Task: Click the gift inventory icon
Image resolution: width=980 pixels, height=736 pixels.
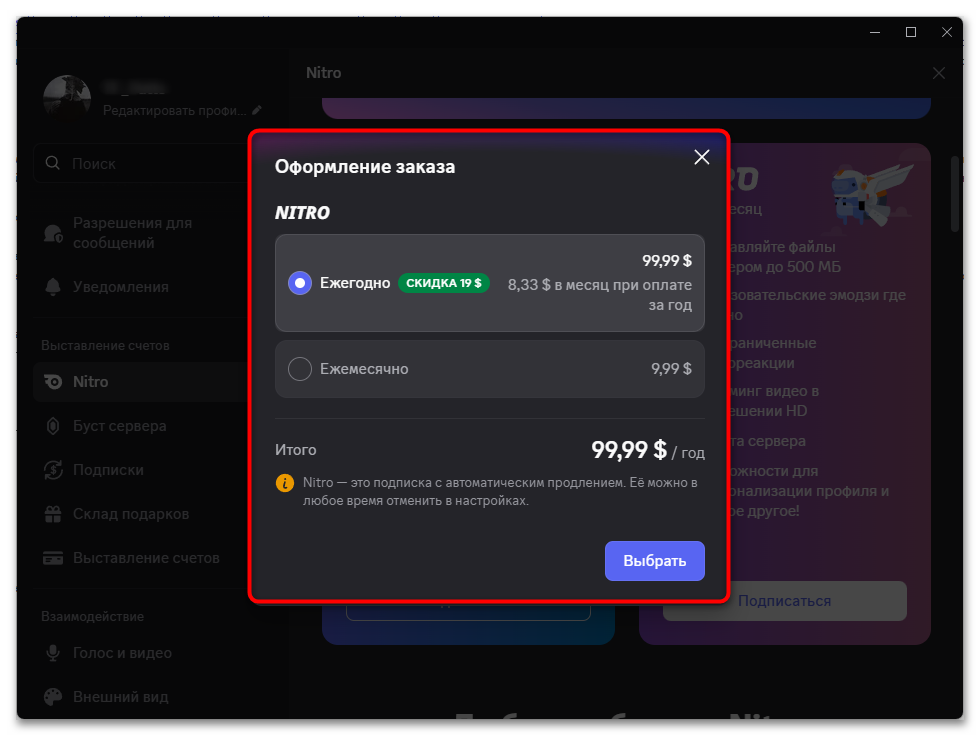Action: point(53,514)
